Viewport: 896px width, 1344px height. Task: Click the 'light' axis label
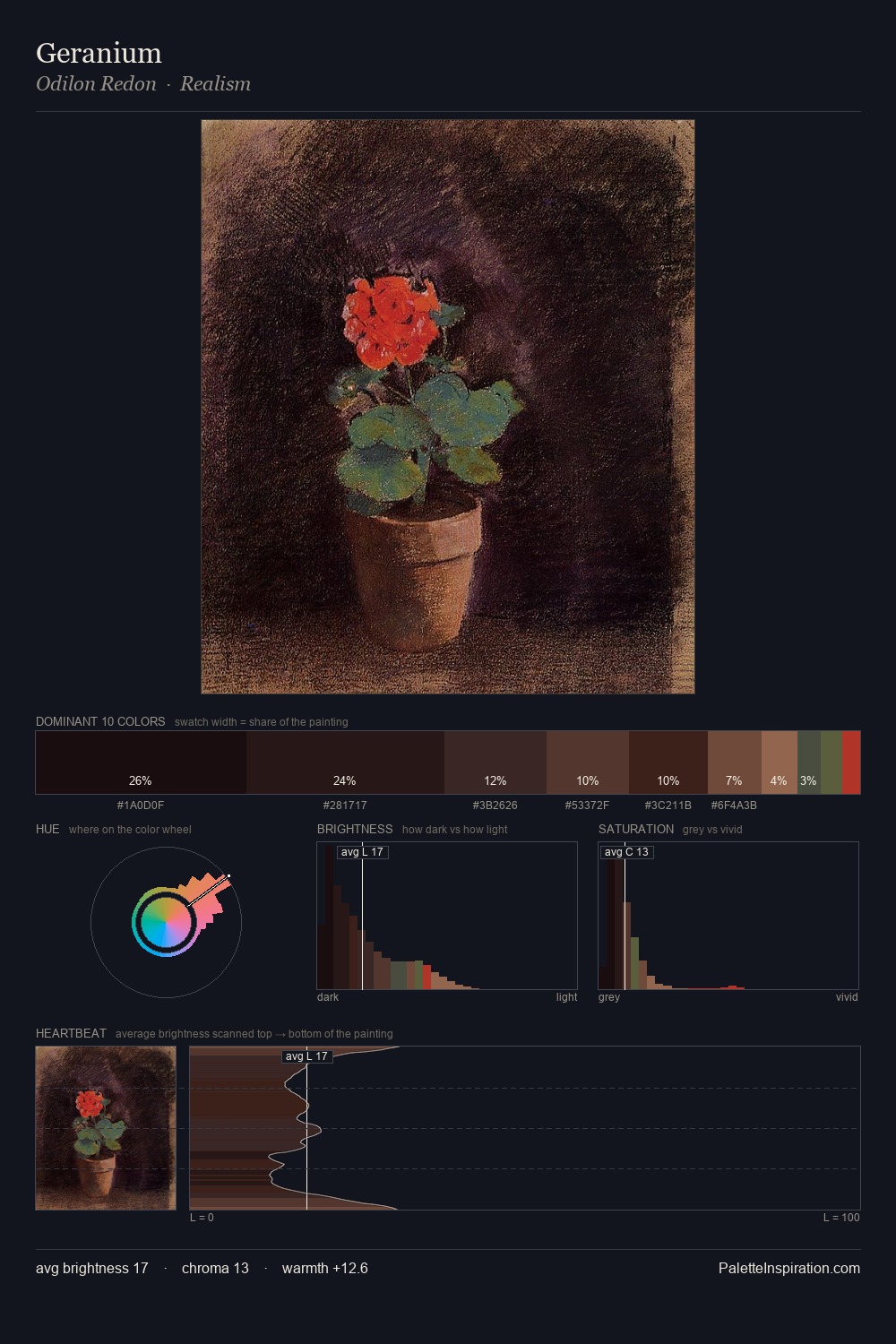pos(566,997)
